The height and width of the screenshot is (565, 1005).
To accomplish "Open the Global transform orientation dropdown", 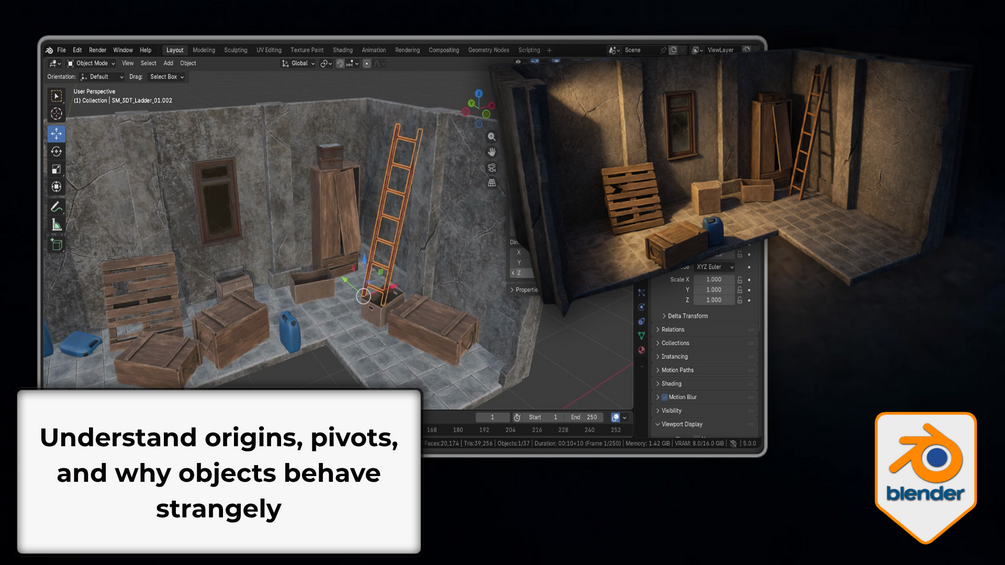I will (299, 63).
